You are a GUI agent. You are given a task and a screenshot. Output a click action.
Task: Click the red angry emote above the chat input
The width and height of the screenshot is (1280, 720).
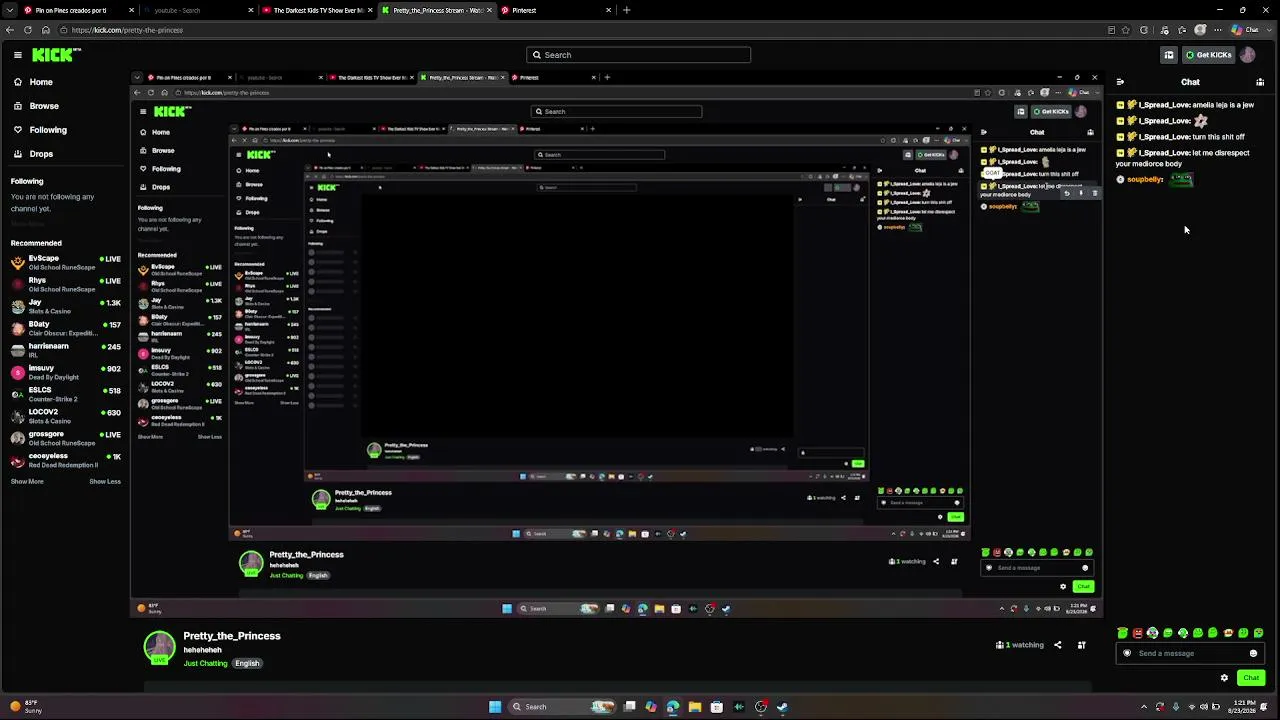1138,633
